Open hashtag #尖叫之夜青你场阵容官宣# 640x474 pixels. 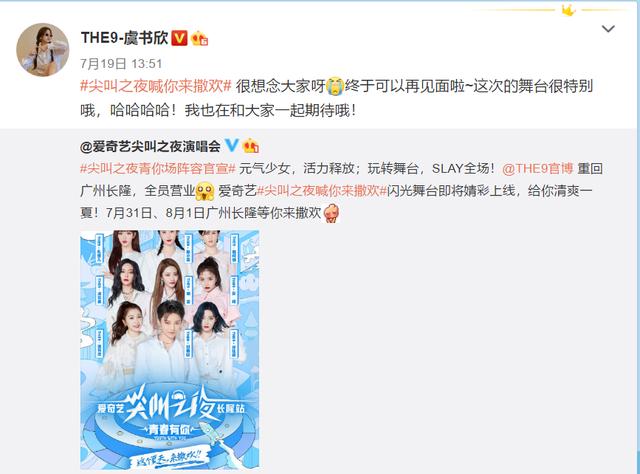[158, 169]
